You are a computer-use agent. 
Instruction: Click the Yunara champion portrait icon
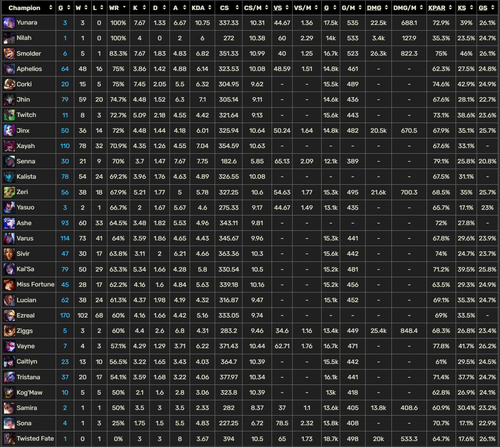(x=9, y=23)
